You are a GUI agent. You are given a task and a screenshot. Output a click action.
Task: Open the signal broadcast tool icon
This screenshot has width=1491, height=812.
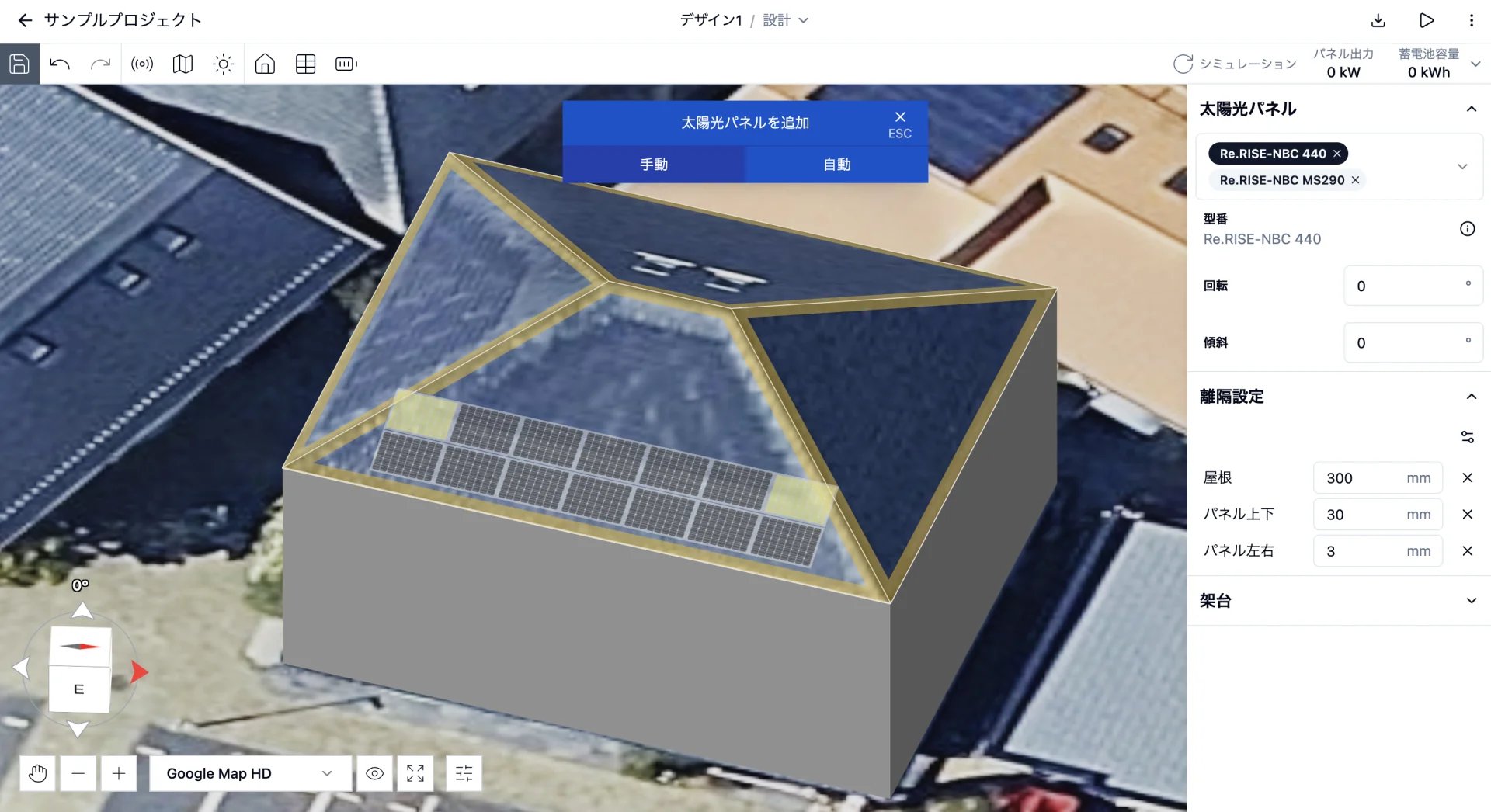(142, 64)
